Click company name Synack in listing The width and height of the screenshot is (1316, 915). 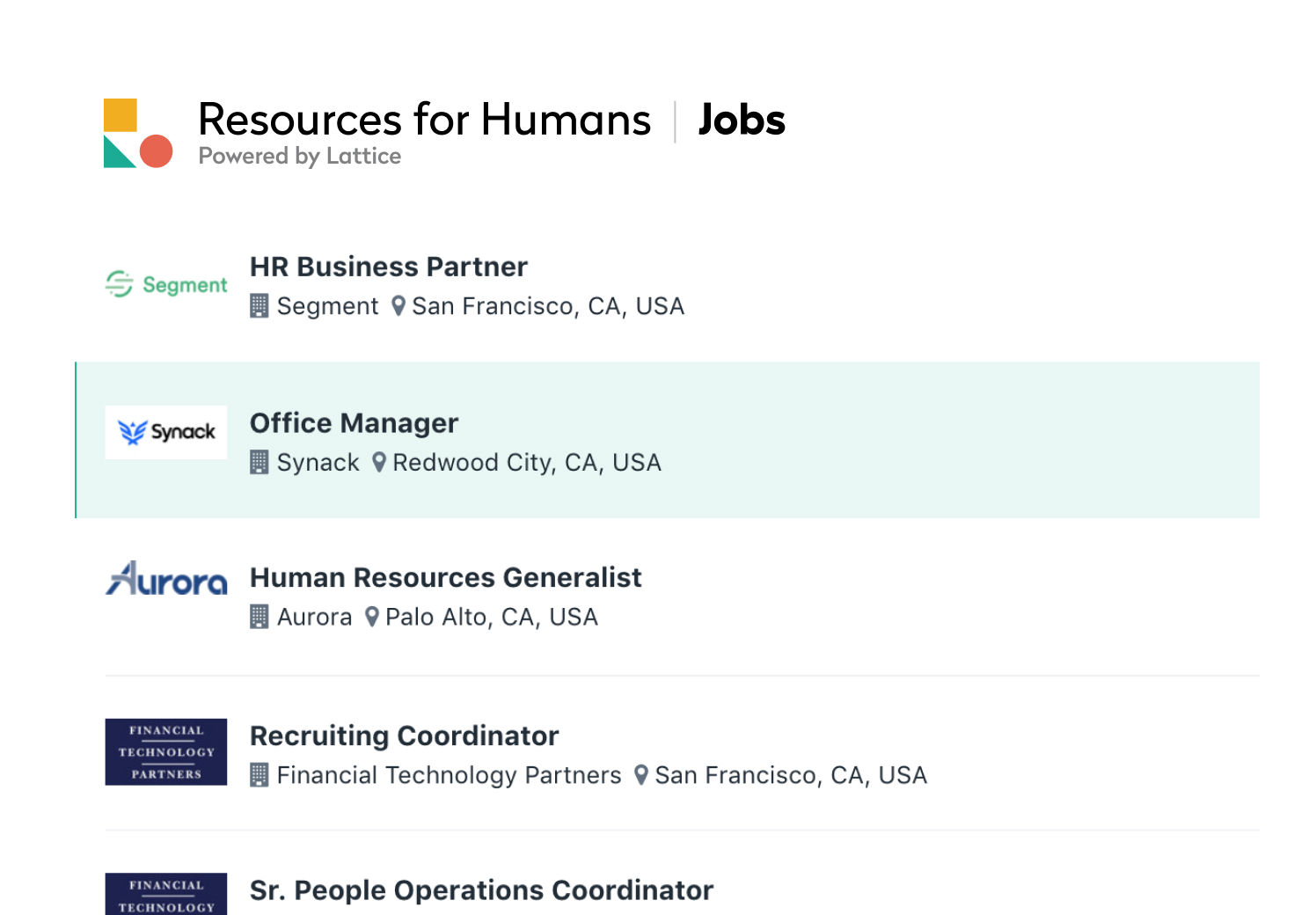pyautogui.click(x=318, y=463)
